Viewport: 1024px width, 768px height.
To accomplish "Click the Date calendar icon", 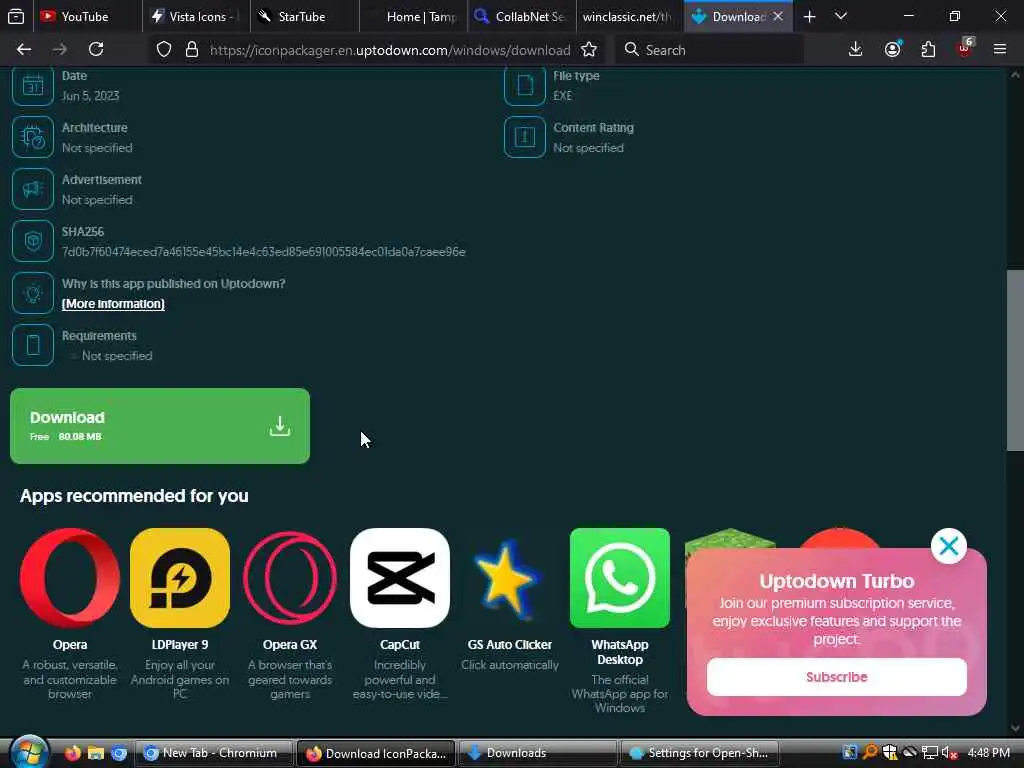I will point(33,85).
